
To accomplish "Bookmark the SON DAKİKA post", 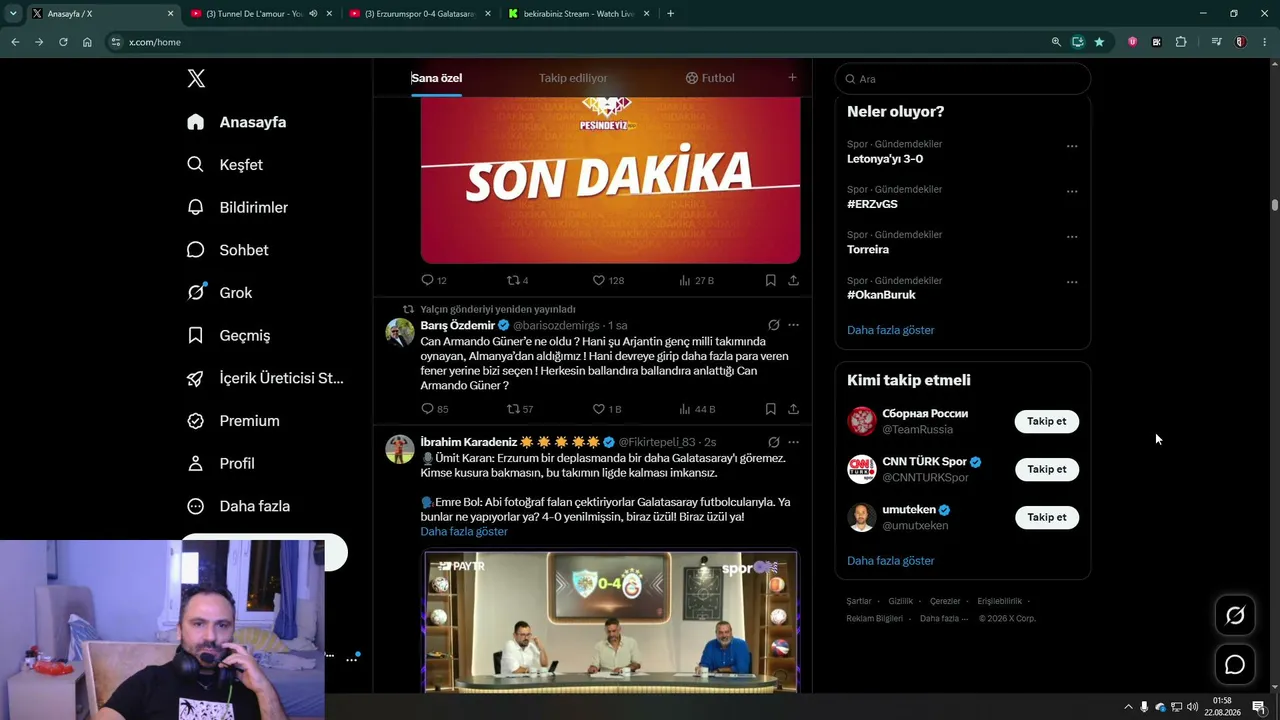I will coord(770,281).
